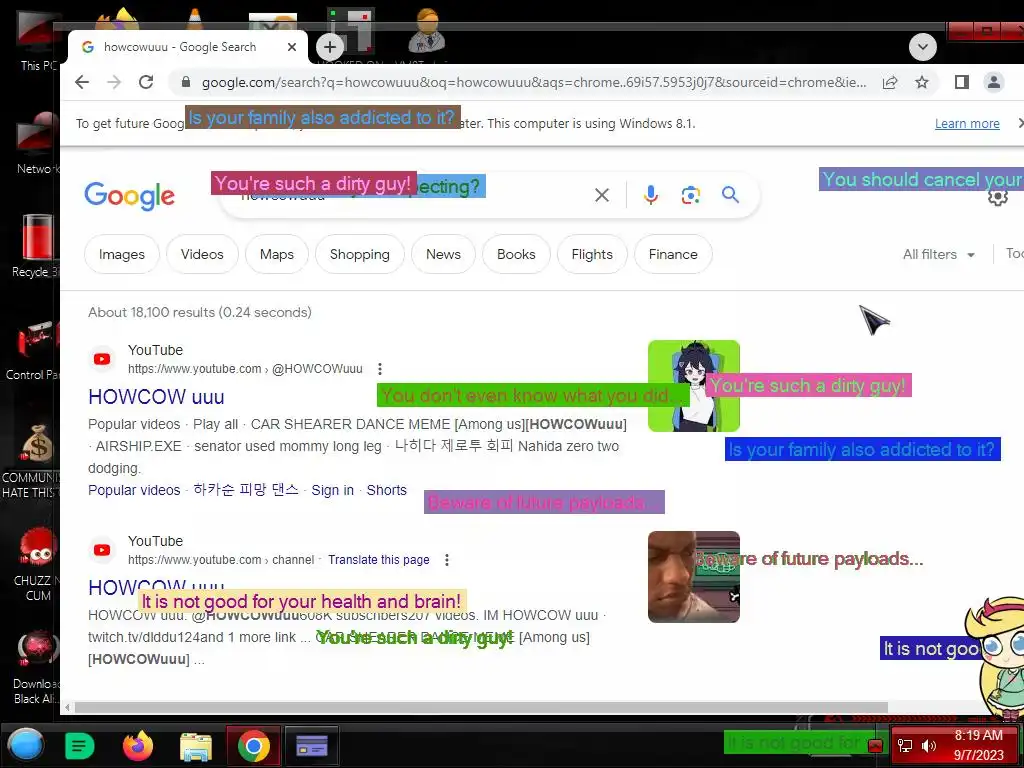Click Translate this page link

click(x=379, y=560)
